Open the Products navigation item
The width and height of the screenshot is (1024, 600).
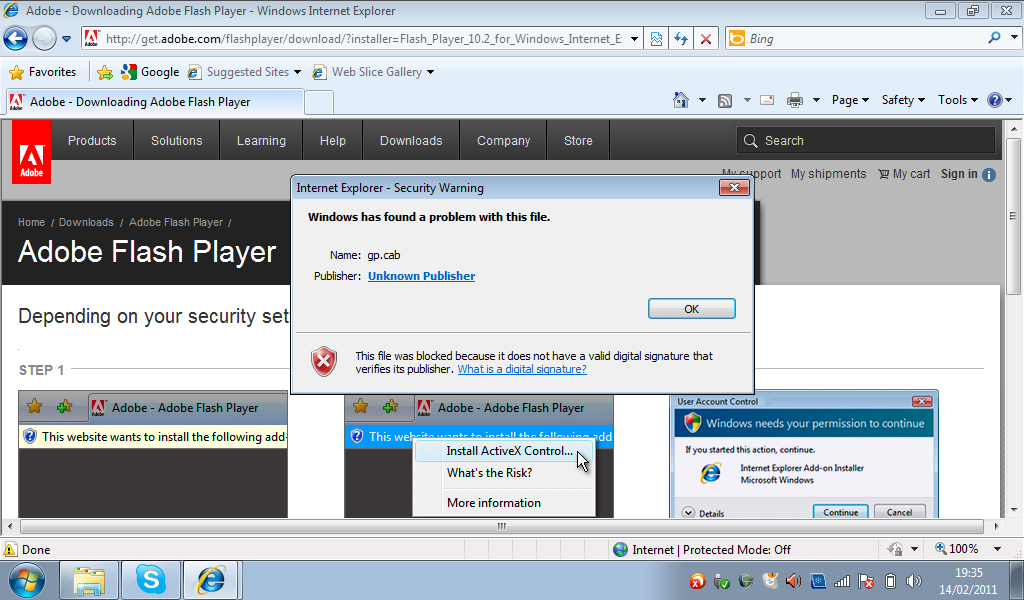click(x=92, y=140)
